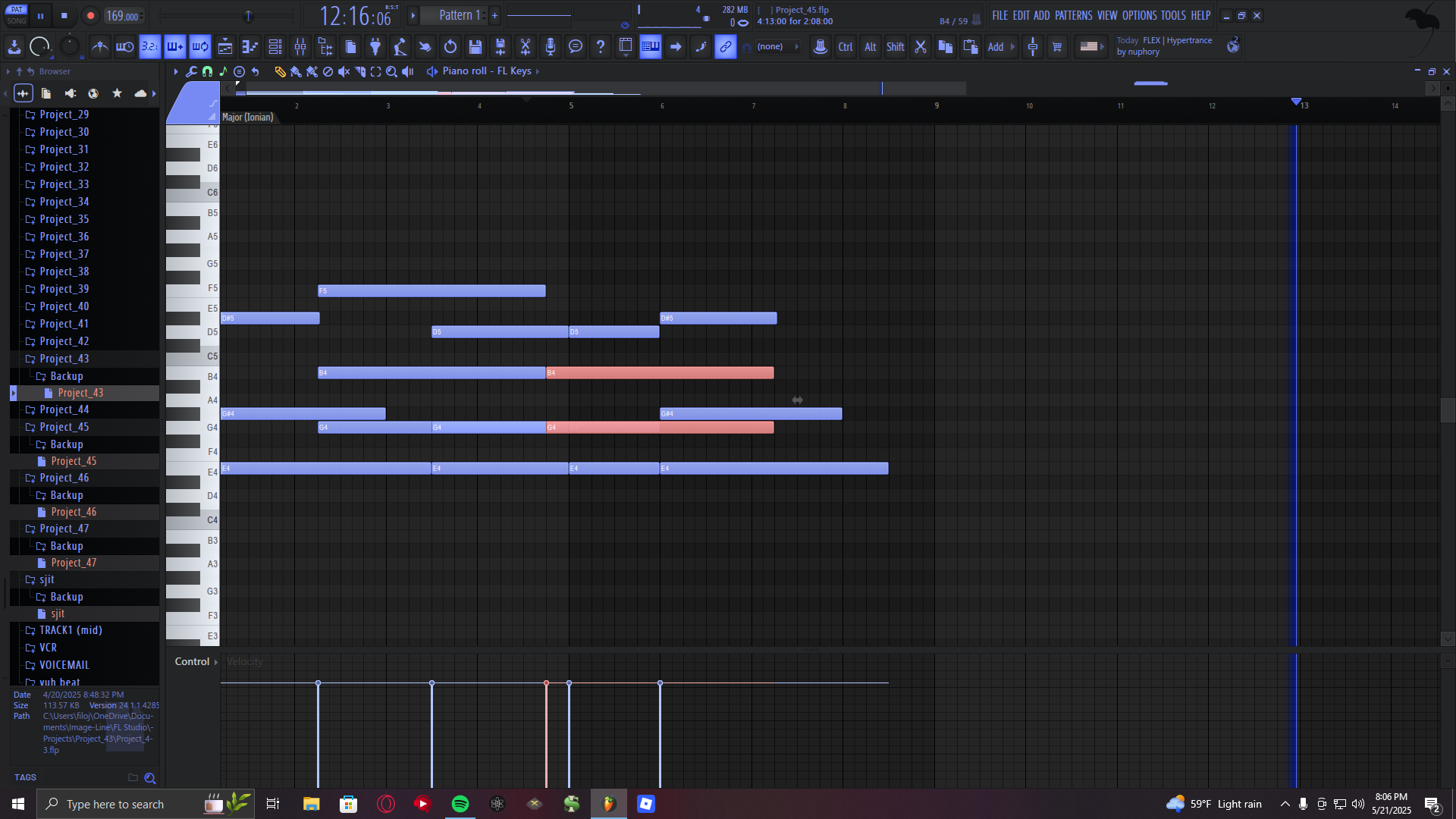Select the paint brush tool in piano roll
The height and width of the screenshot is (819, 1456).
point(296,71)
